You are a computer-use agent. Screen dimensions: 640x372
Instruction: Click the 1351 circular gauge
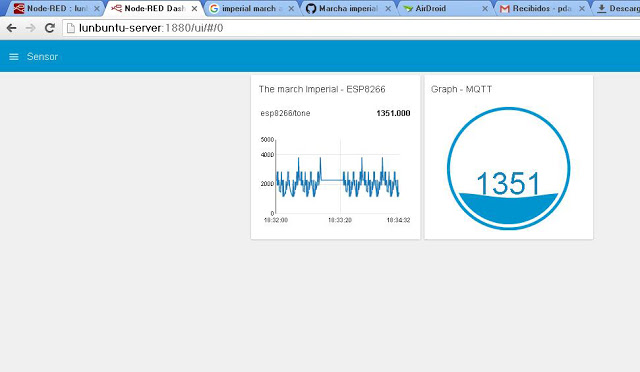[x=508, y=168]
